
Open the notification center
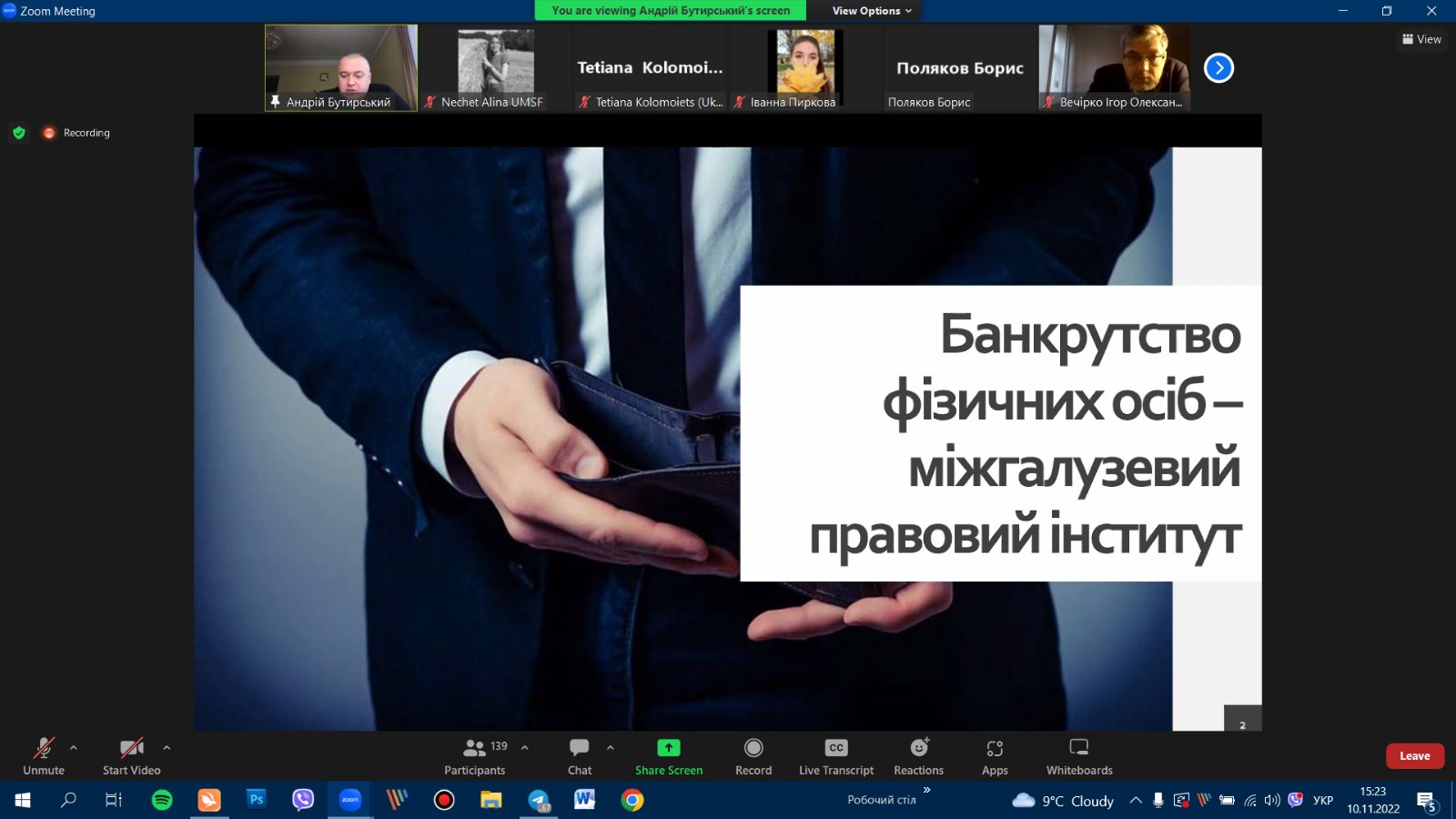1426,801
